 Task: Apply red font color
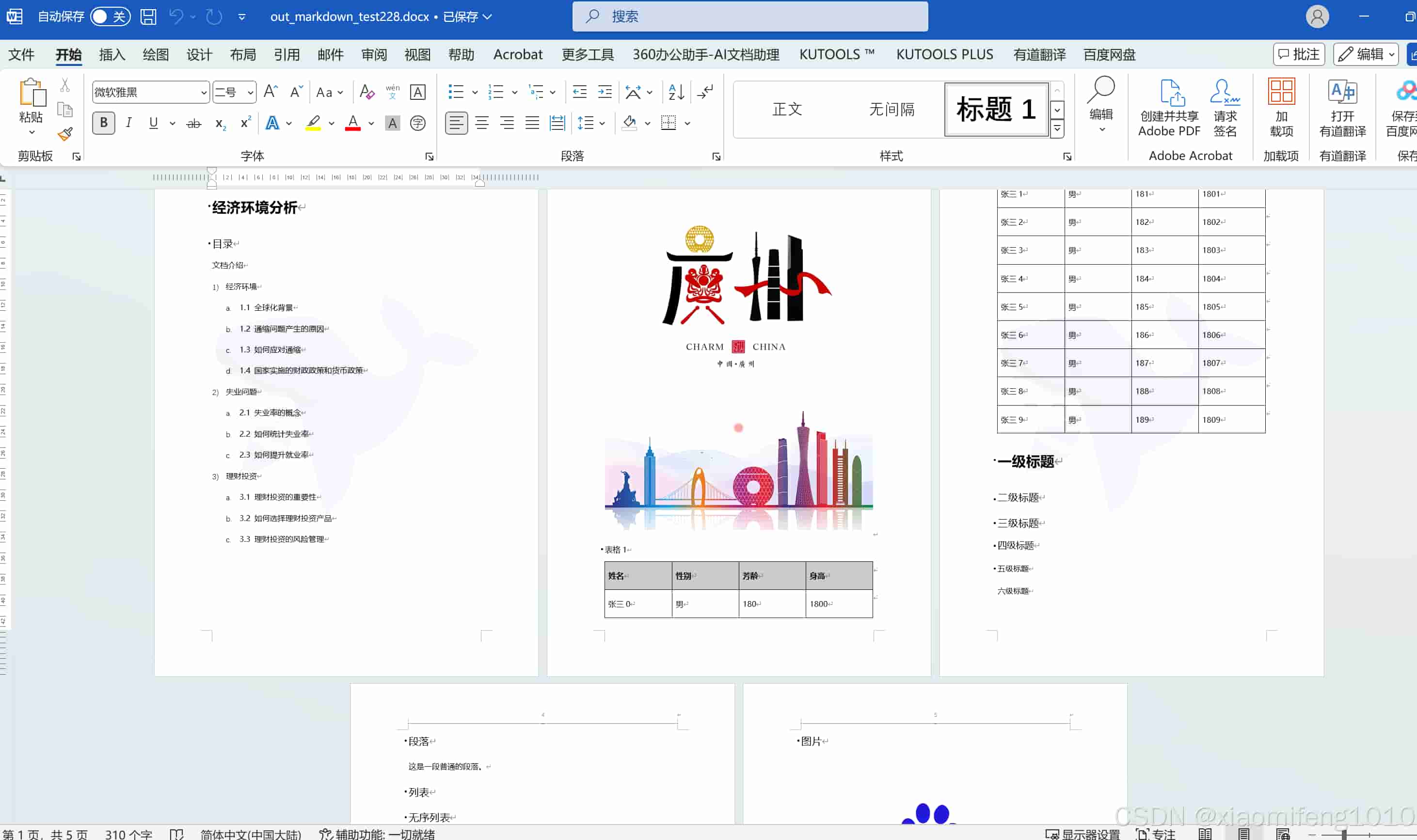[x=353, y=123]
